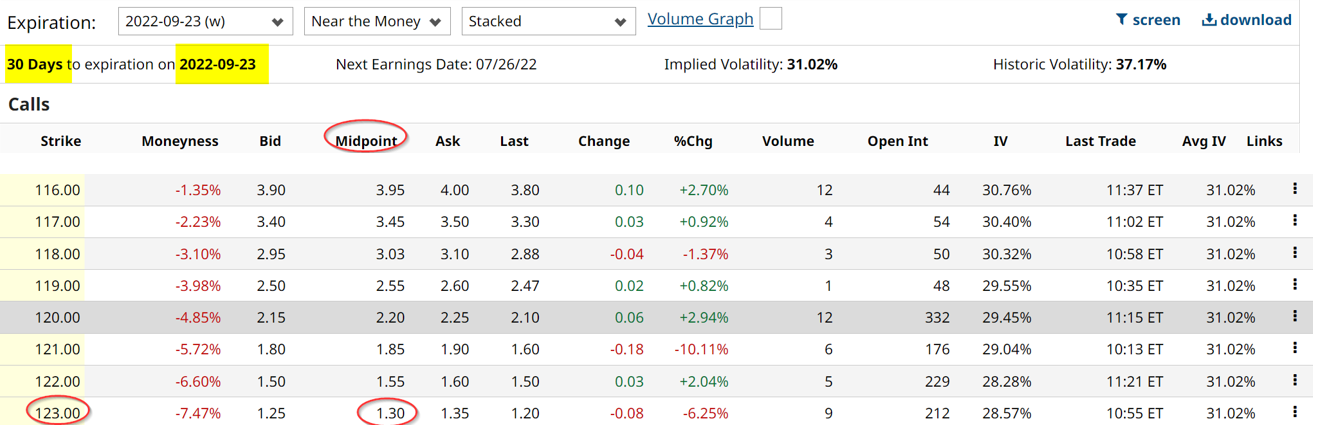This screenshot has width=1321, height=434.
Task: Sort by Last Trade column header
Action: point(1100,141)
